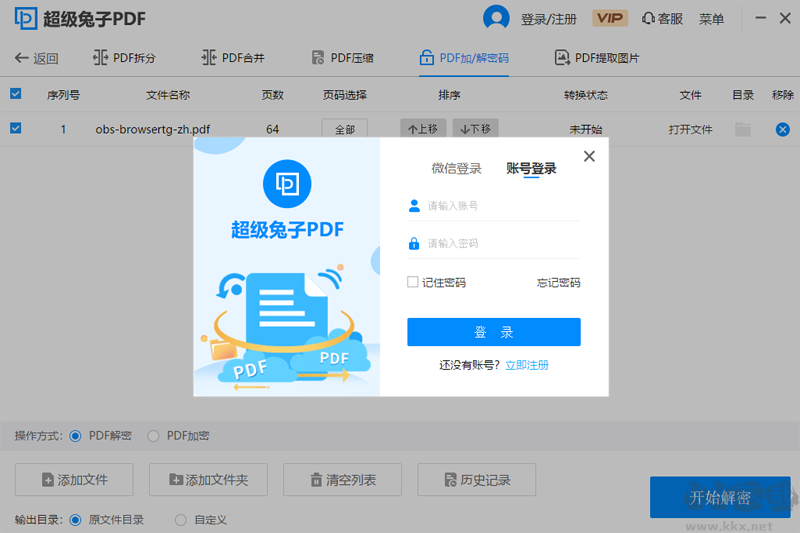The width and height of the screenshot is (800, 533).
Task: Open the 菜单 menu
Action: [x=711, y=19]
